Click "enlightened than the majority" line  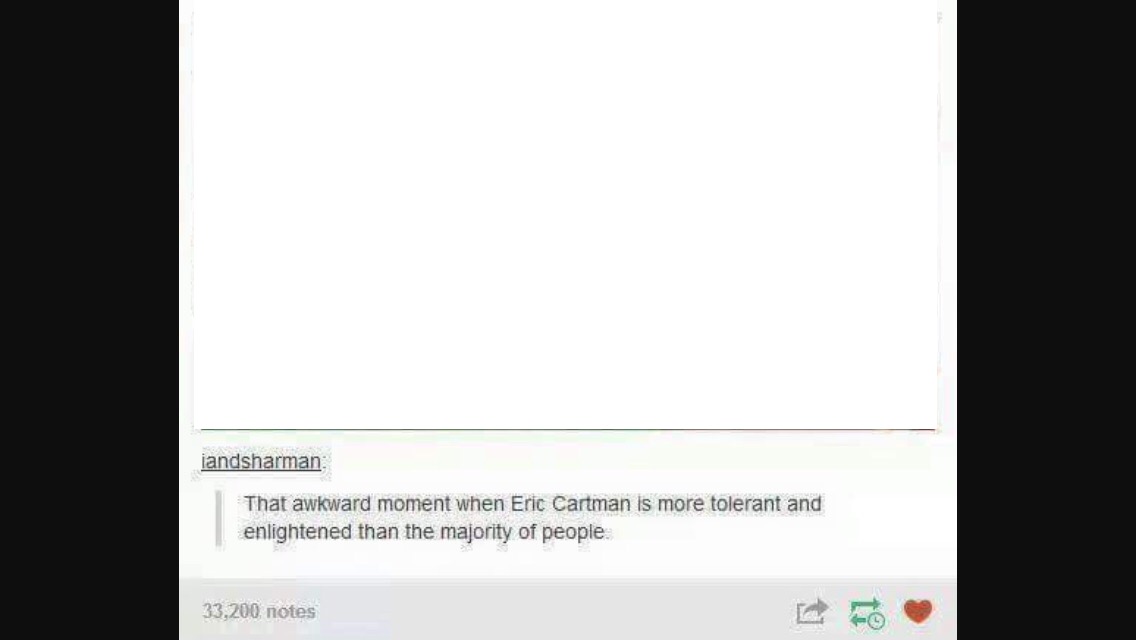(x=377, y=532)
